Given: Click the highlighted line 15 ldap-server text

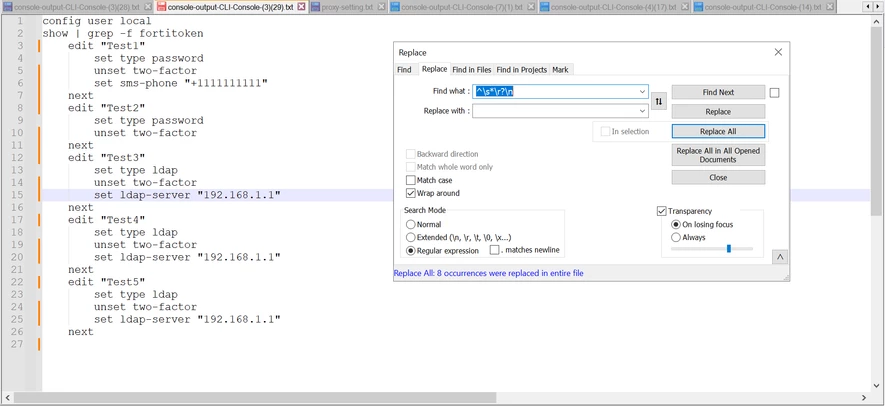Looking at the screenshot, I should click(x=187, y=195).
